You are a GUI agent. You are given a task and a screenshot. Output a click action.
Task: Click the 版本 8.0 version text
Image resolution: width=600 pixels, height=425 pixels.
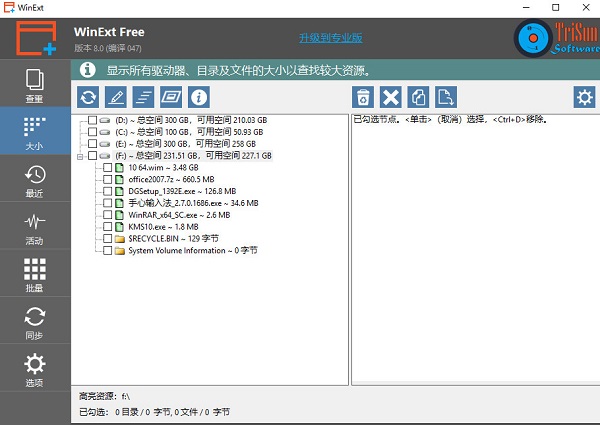[108, 48]
